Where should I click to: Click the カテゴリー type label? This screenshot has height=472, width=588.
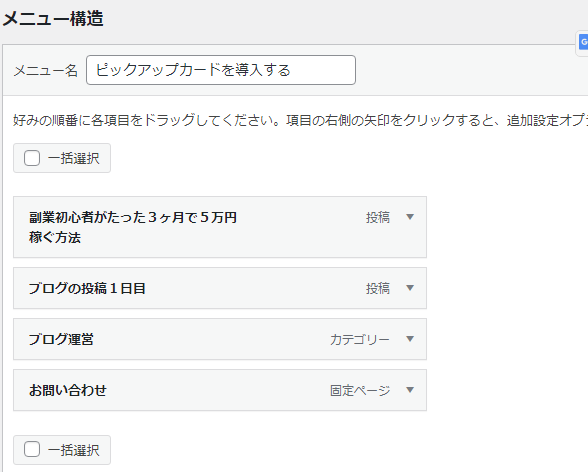(360, 339)
